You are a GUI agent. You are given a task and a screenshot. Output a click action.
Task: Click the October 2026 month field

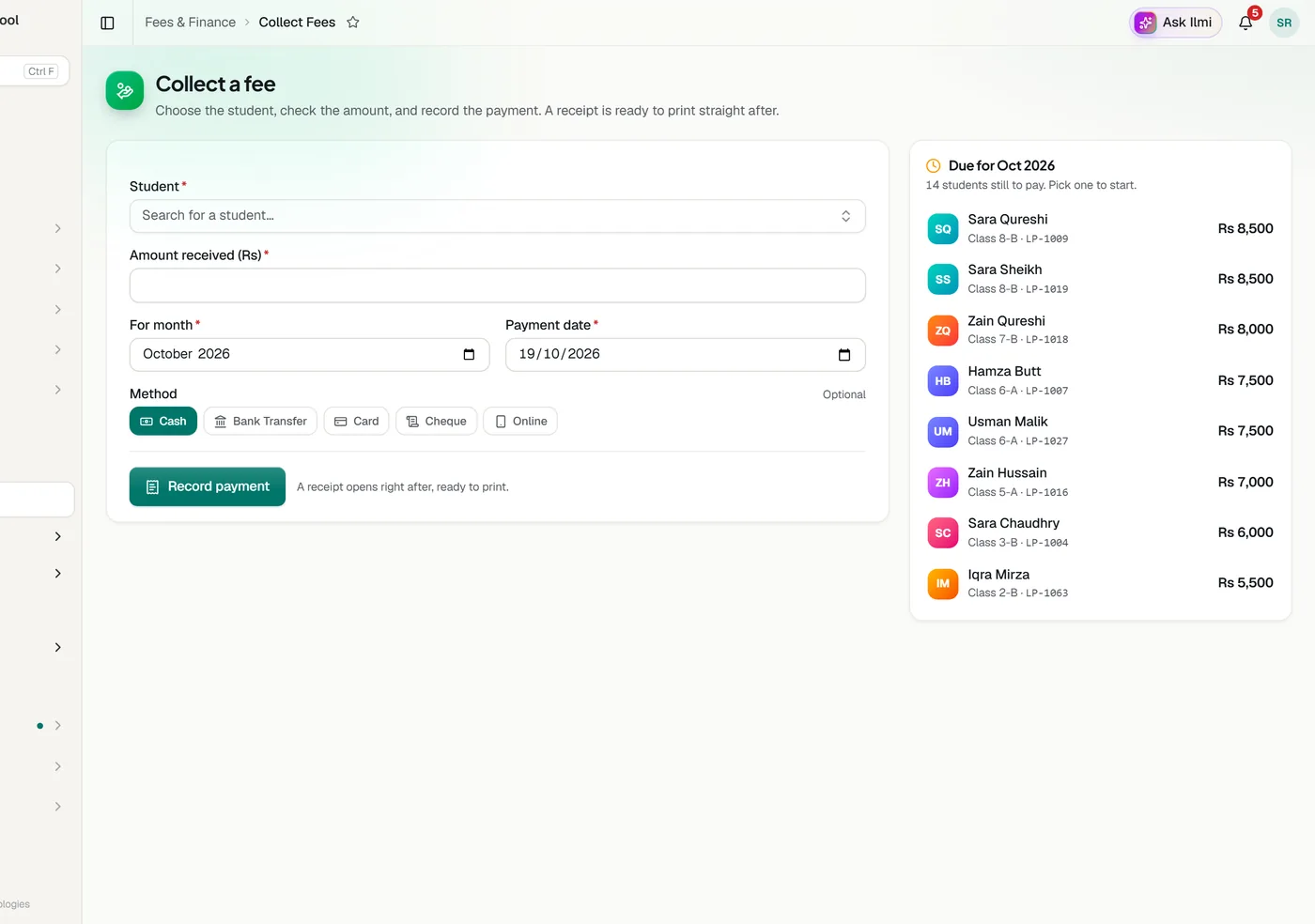309,355
